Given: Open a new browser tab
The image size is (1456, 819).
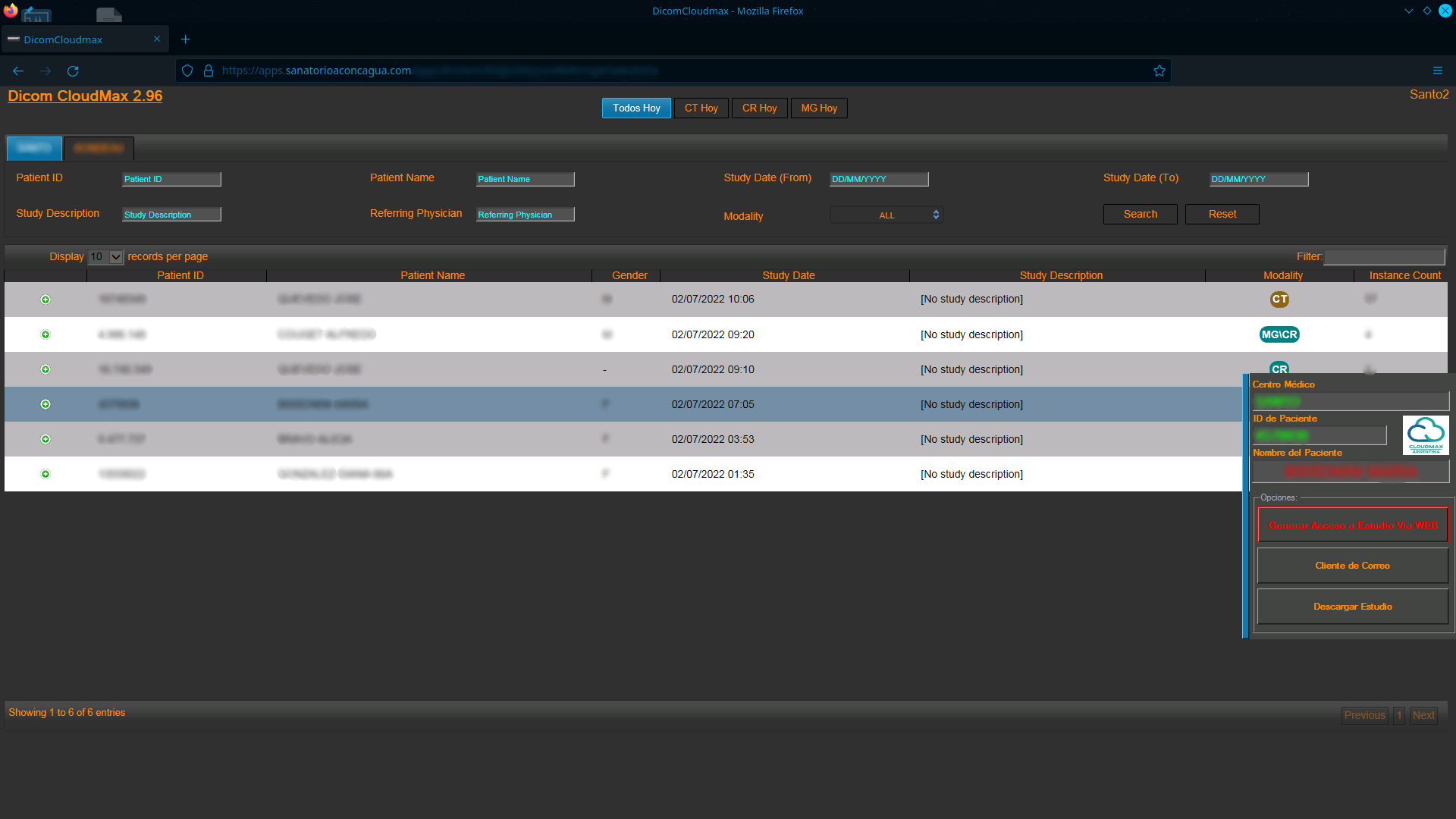Looking at the screenshot, I should click(185, 39).
